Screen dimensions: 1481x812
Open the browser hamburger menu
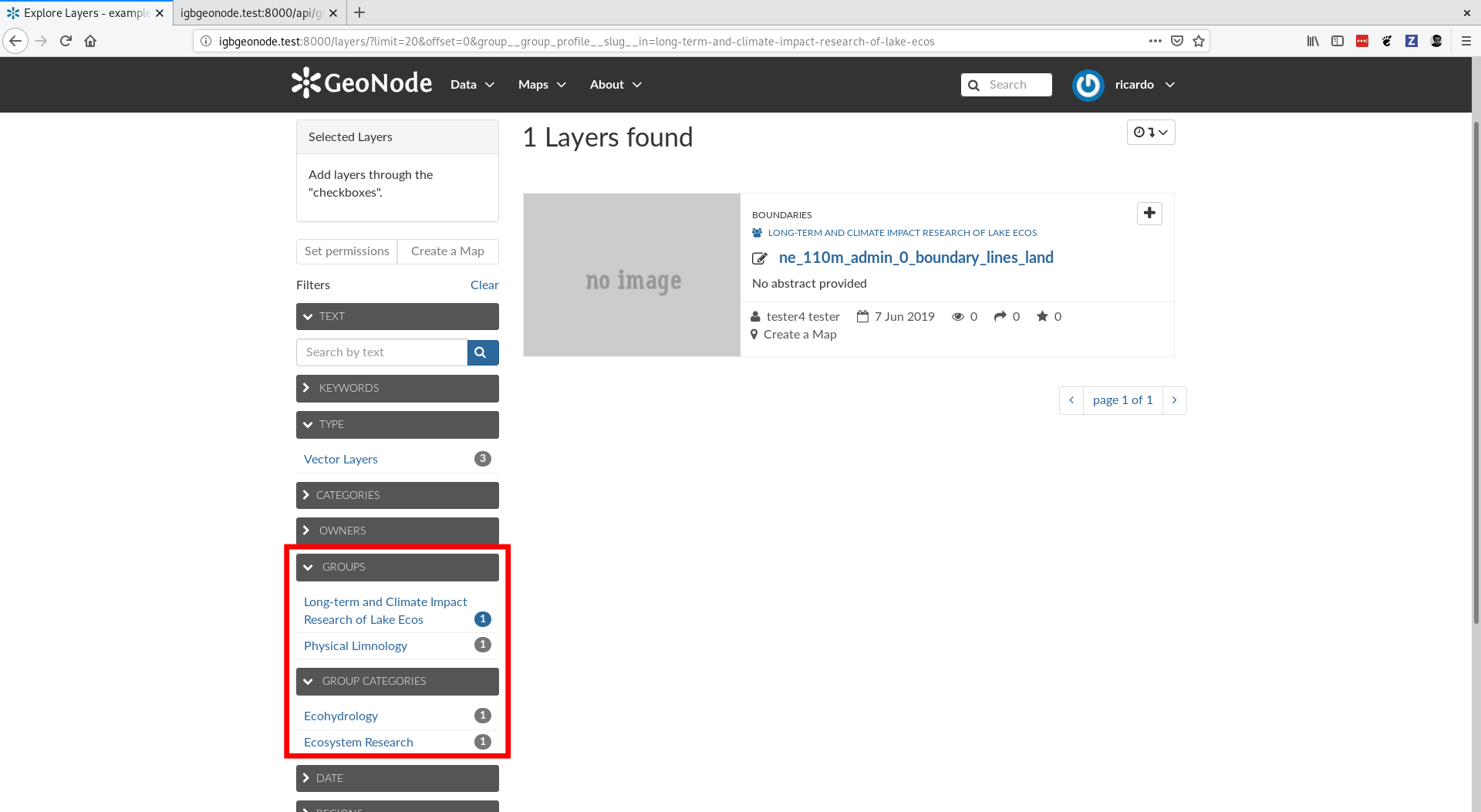(x=1466, y=41)
